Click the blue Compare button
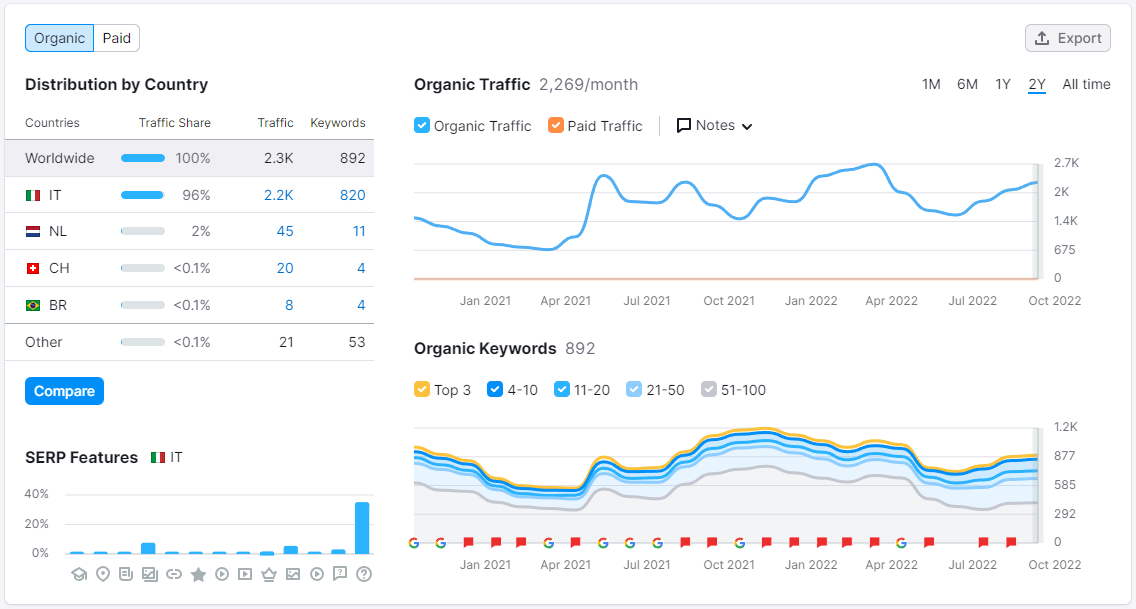This screenshot has height=609, width=1136. pos(64,391)
